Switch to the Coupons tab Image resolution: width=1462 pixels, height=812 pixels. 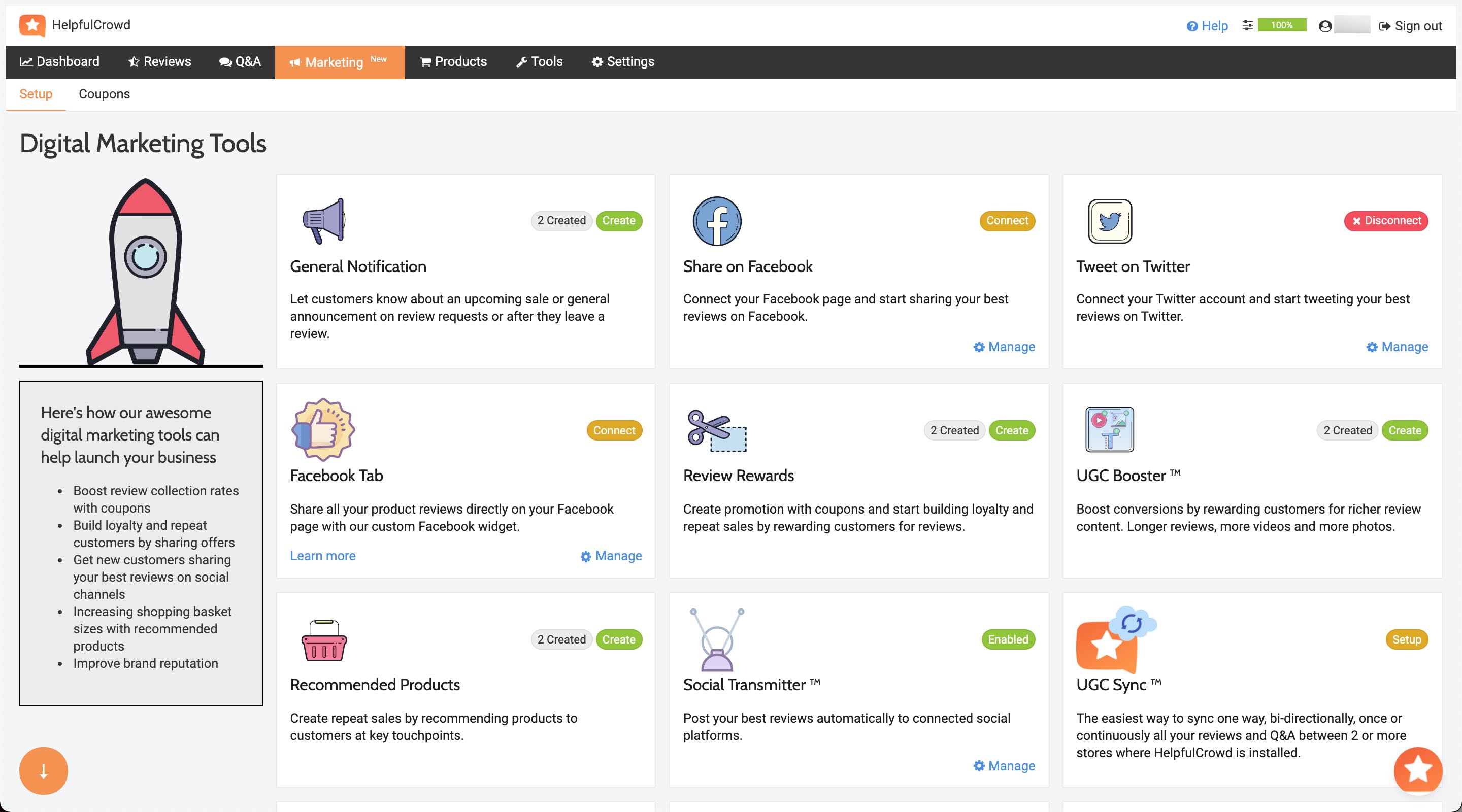click(104, 94)
